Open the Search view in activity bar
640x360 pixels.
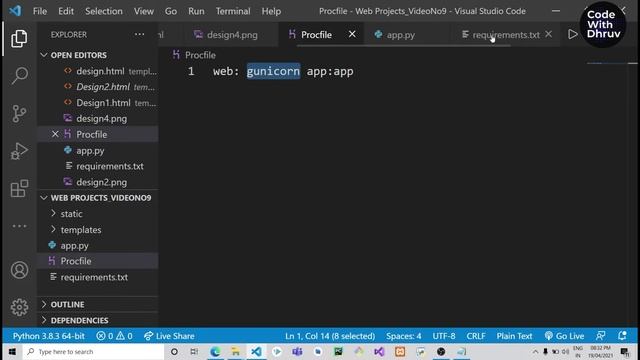(x=19, y=76)
